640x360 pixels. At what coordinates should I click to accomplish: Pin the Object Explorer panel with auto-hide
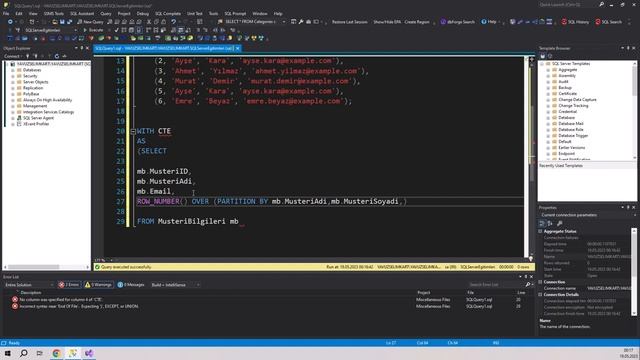[82, 48]
